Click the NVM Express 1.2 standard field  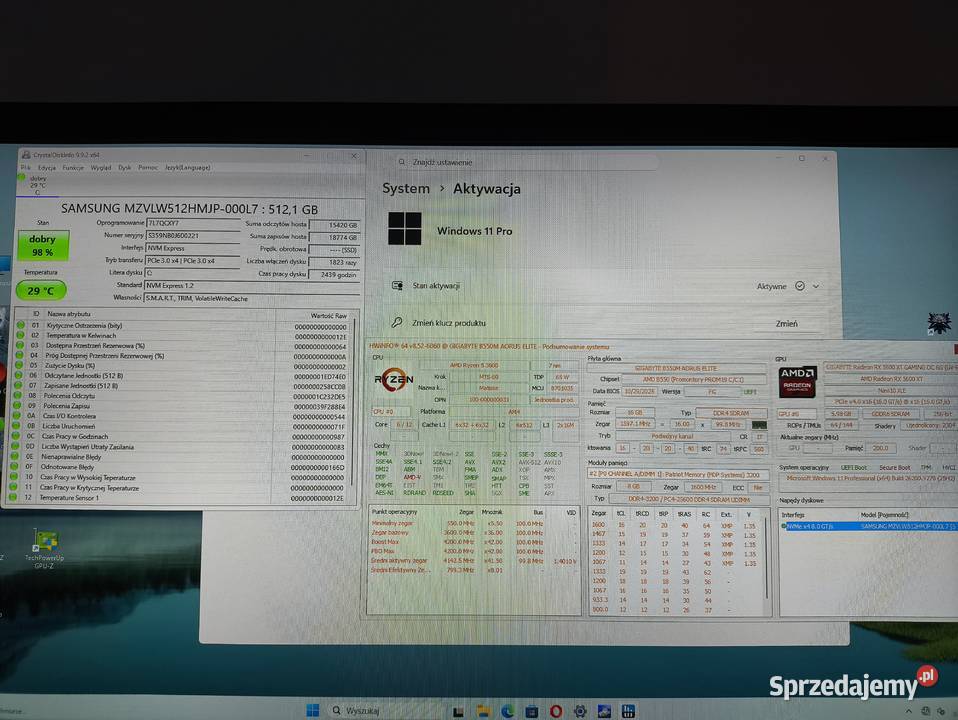(x=252, y=285)
